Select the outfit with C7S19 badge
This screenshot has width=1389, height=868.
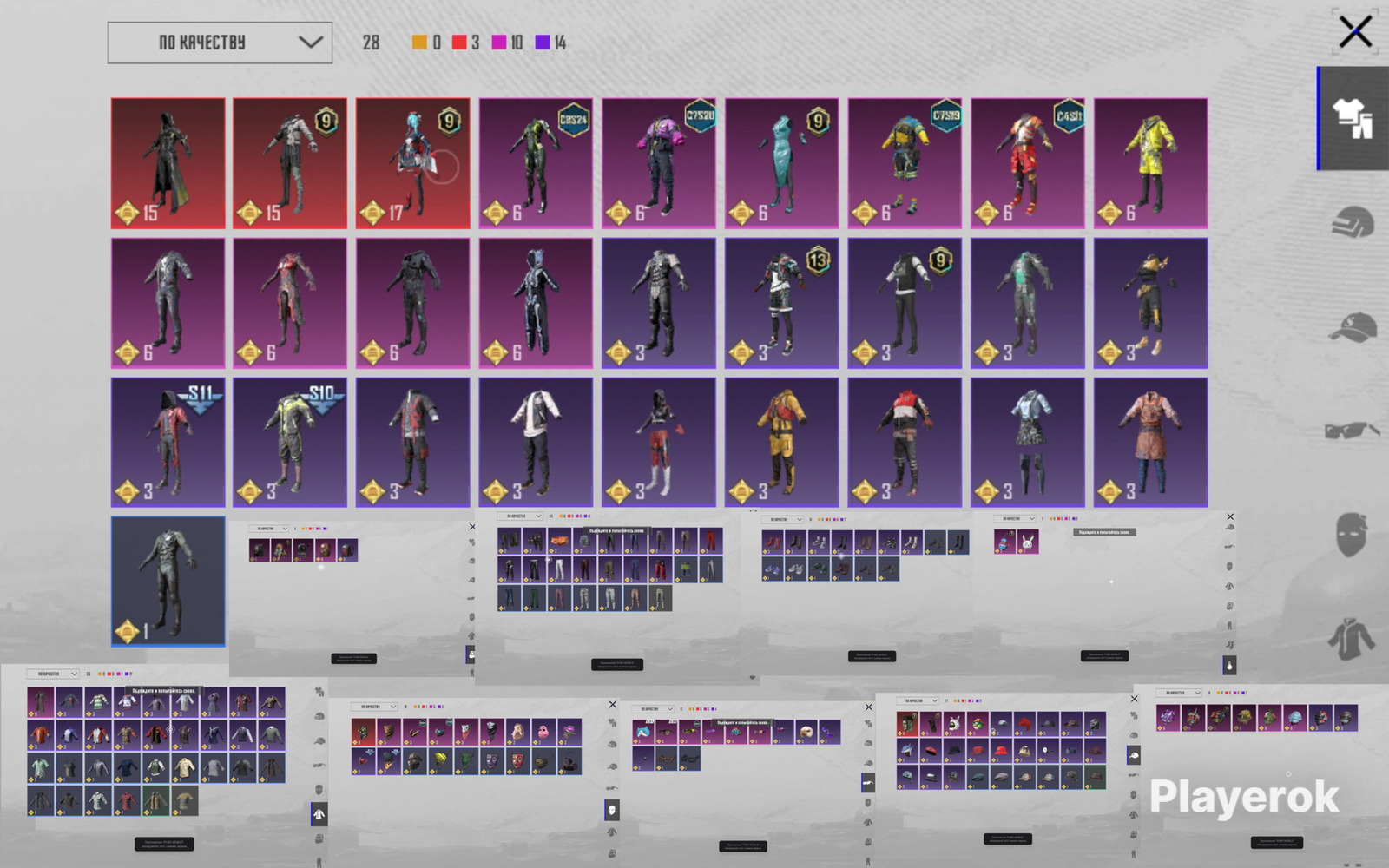tap(905, 163)
